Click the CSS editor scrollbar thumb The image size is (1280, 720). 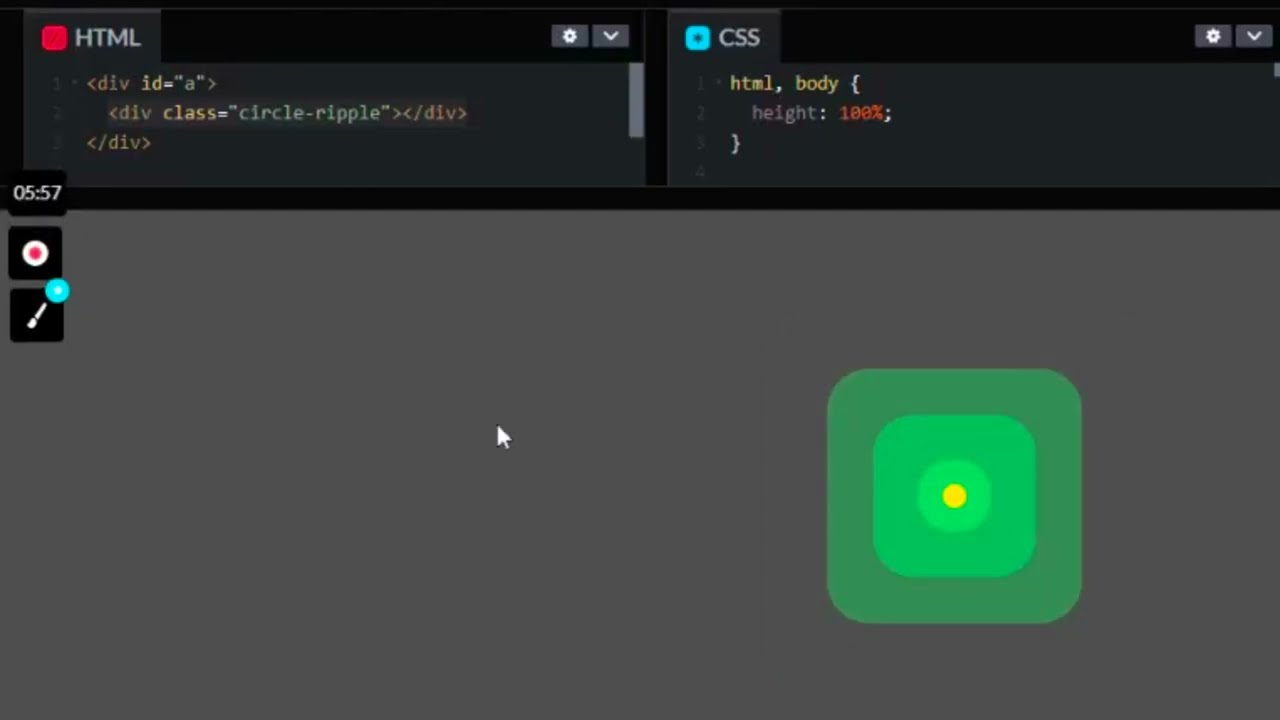1276,70
